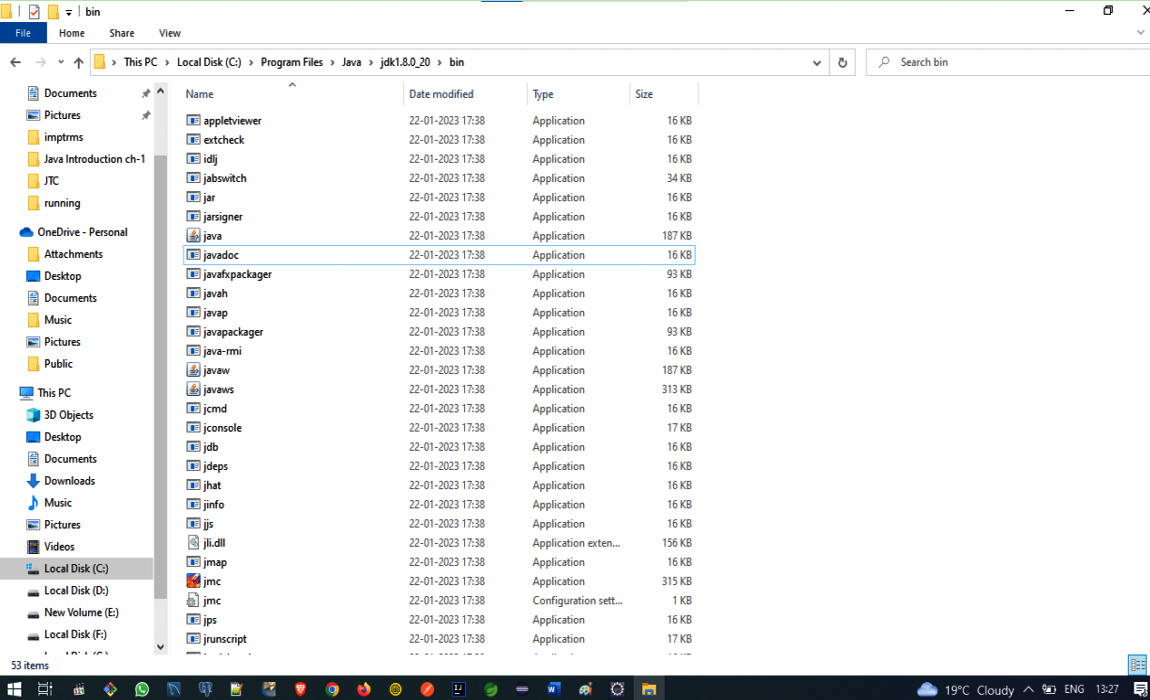Open WhatsApp from the taskbar
Image resolution: width=1150 pixels, height=700 pixels.
[x=142, y=689]
